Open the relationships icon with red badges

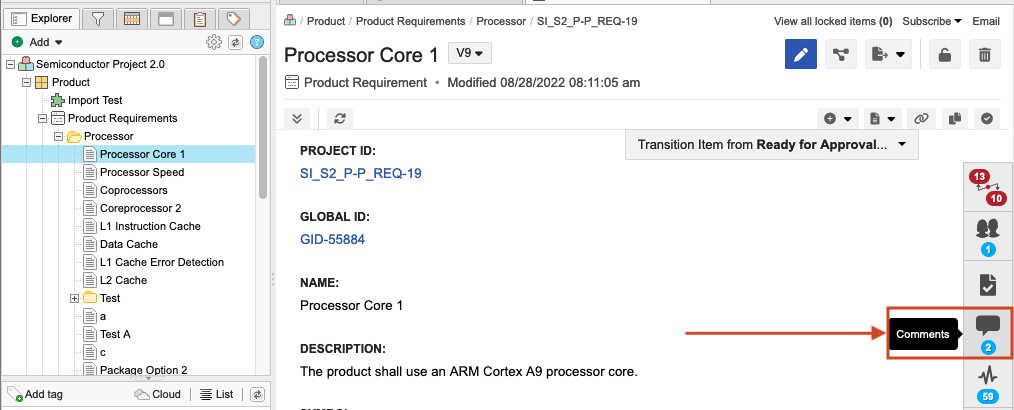tap(987, 187)
